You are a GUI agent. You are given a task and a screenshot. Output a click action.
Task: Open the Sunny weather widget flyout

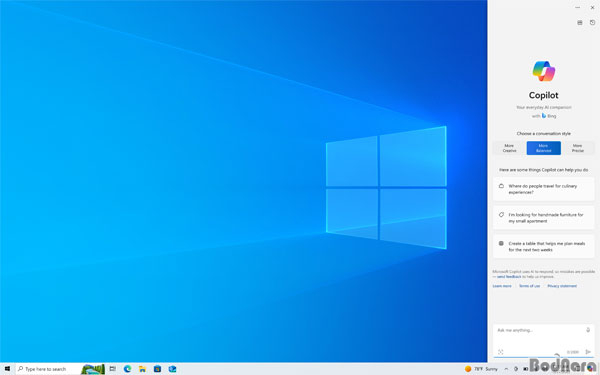tap(481, 369)
